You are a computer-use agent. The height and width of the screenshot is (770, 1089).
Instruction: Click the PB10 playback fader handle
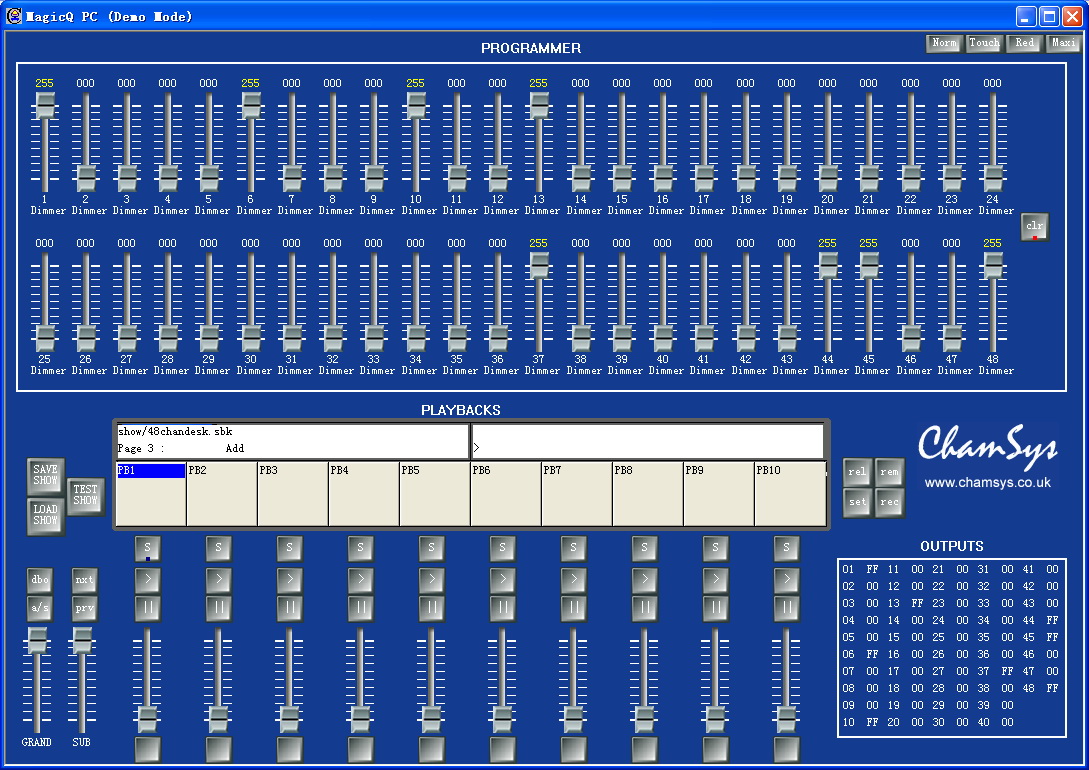point(786,718)
